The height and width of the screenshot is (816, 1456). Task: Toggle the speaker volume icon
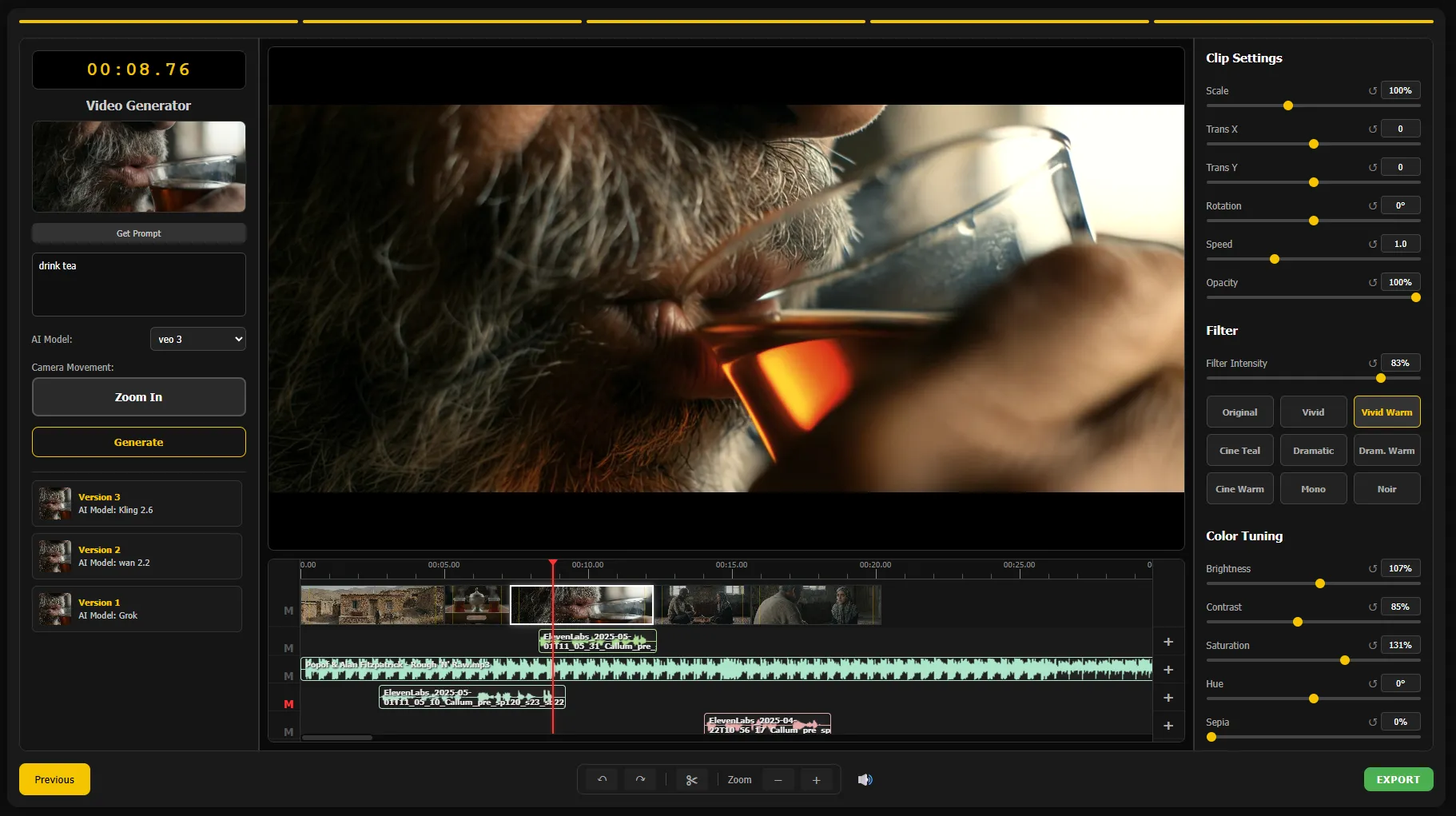point(865,779)
